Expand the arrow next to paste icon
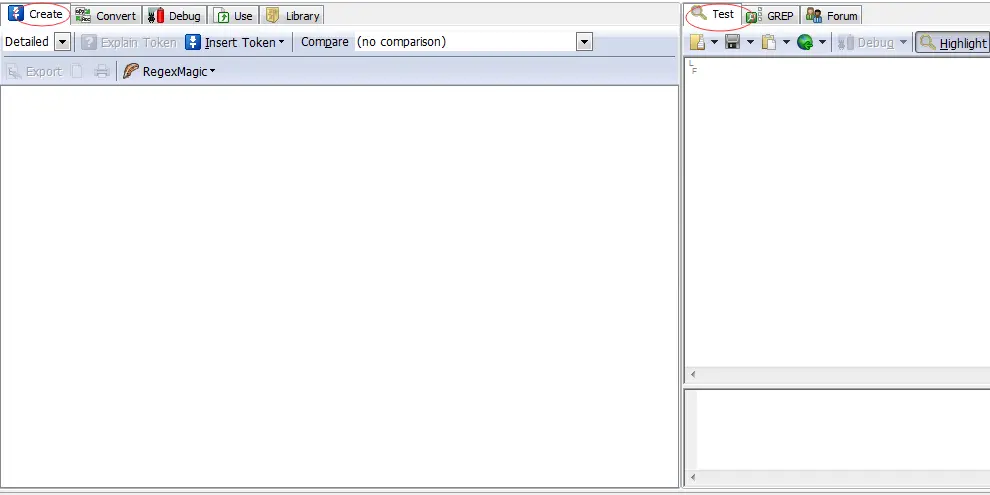 pyautogui.click(x=786, y=42)
